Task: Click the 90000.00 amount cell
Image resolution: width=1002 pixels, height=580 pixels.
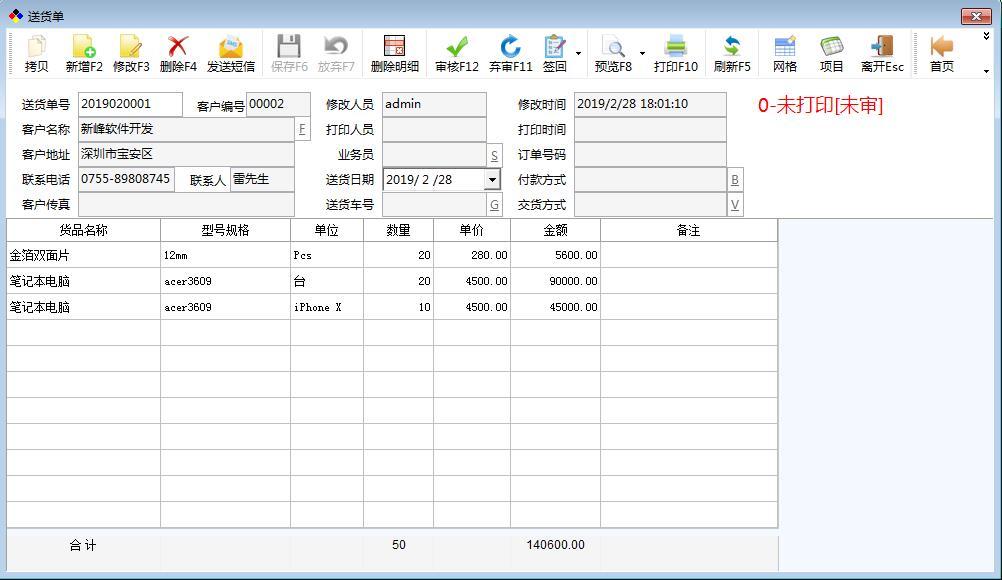Action: click(555, 281)
